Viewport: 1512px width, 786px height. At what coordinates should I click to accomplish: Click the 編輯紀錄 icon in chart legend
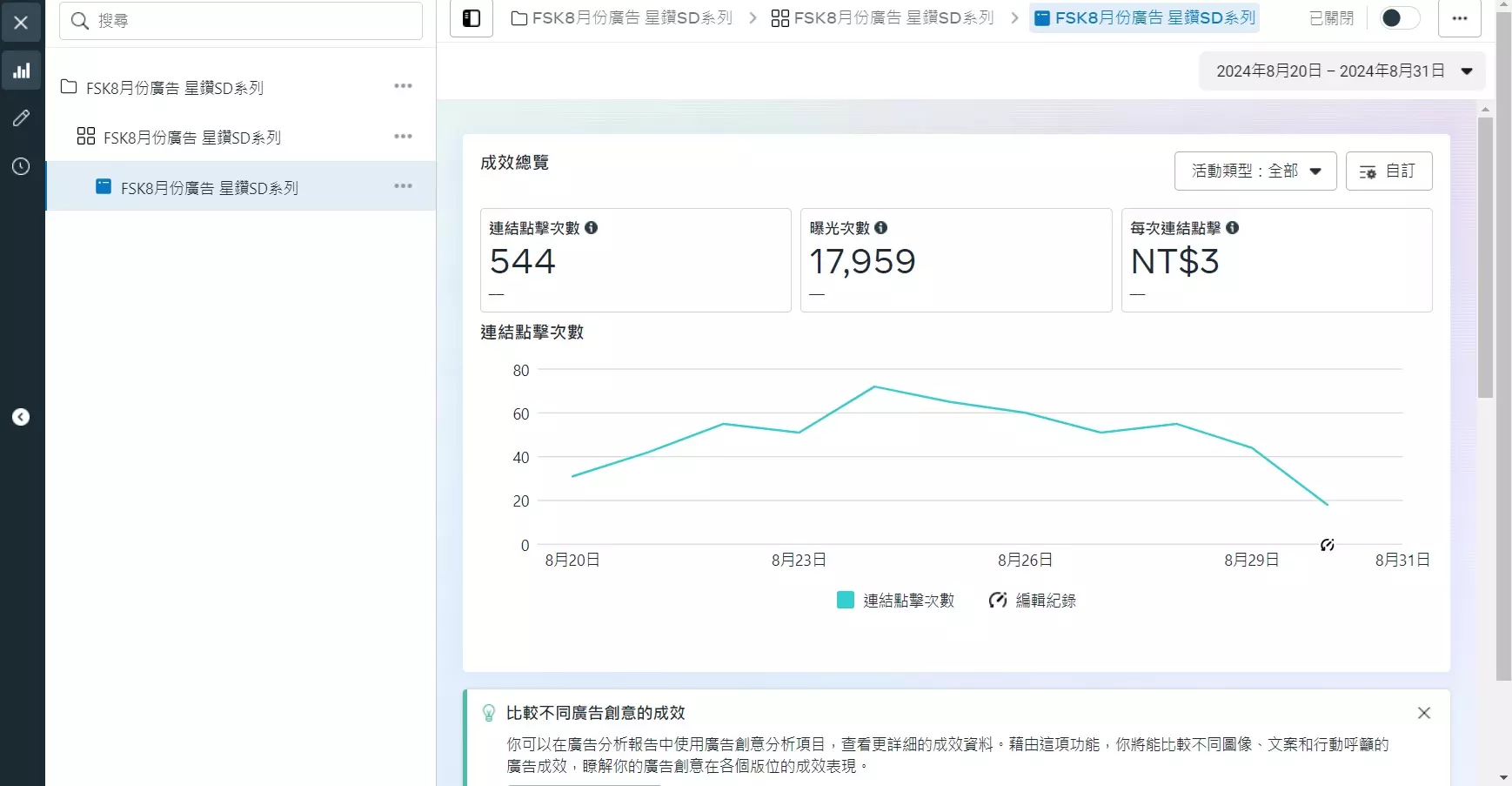996,600
